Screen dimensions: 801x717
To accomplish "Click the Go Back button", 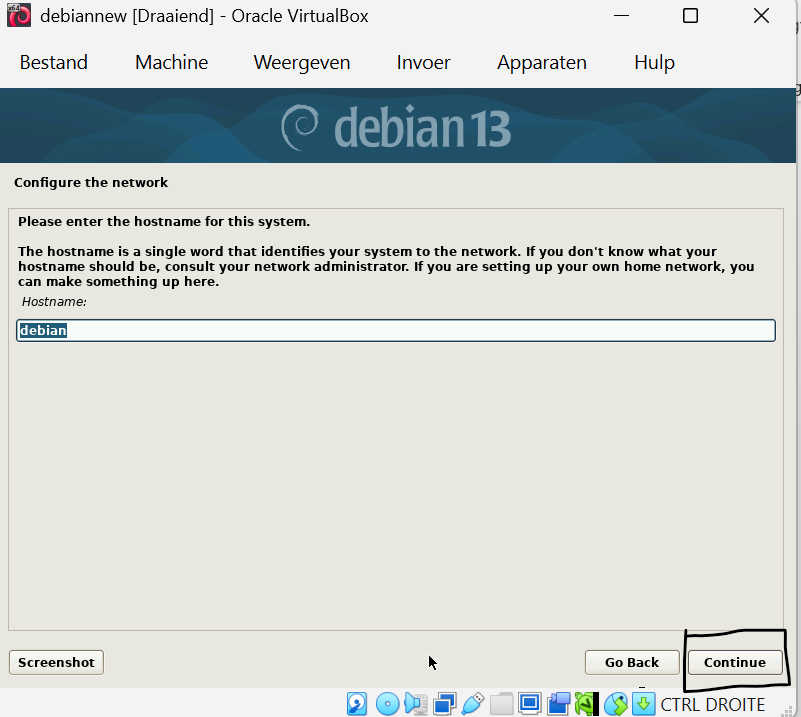I will click(x=632, y=662).
